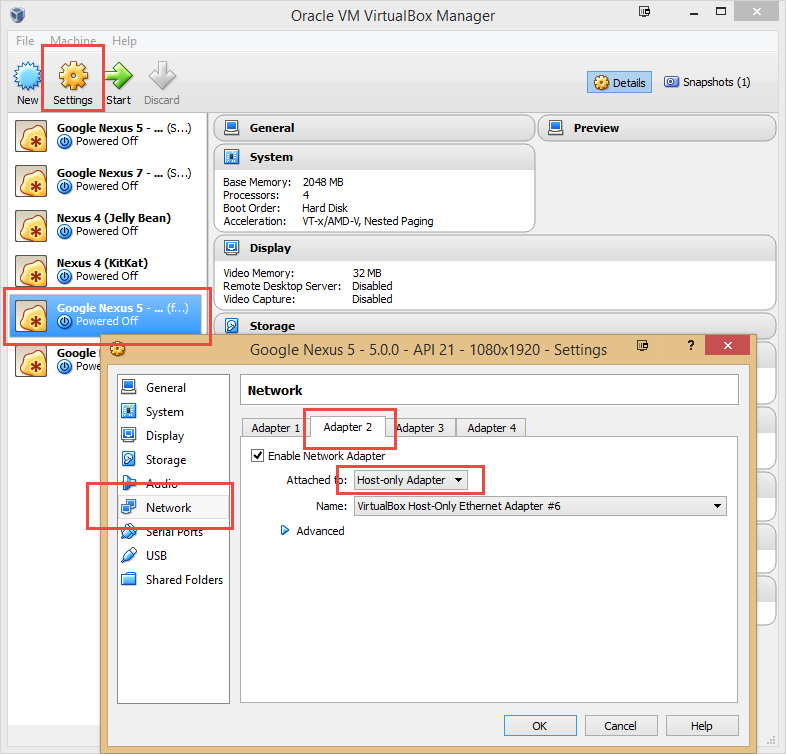Screen dimensions: 786x754
Task: Open Network page in settings sidebar
Action: pos(174,507)
